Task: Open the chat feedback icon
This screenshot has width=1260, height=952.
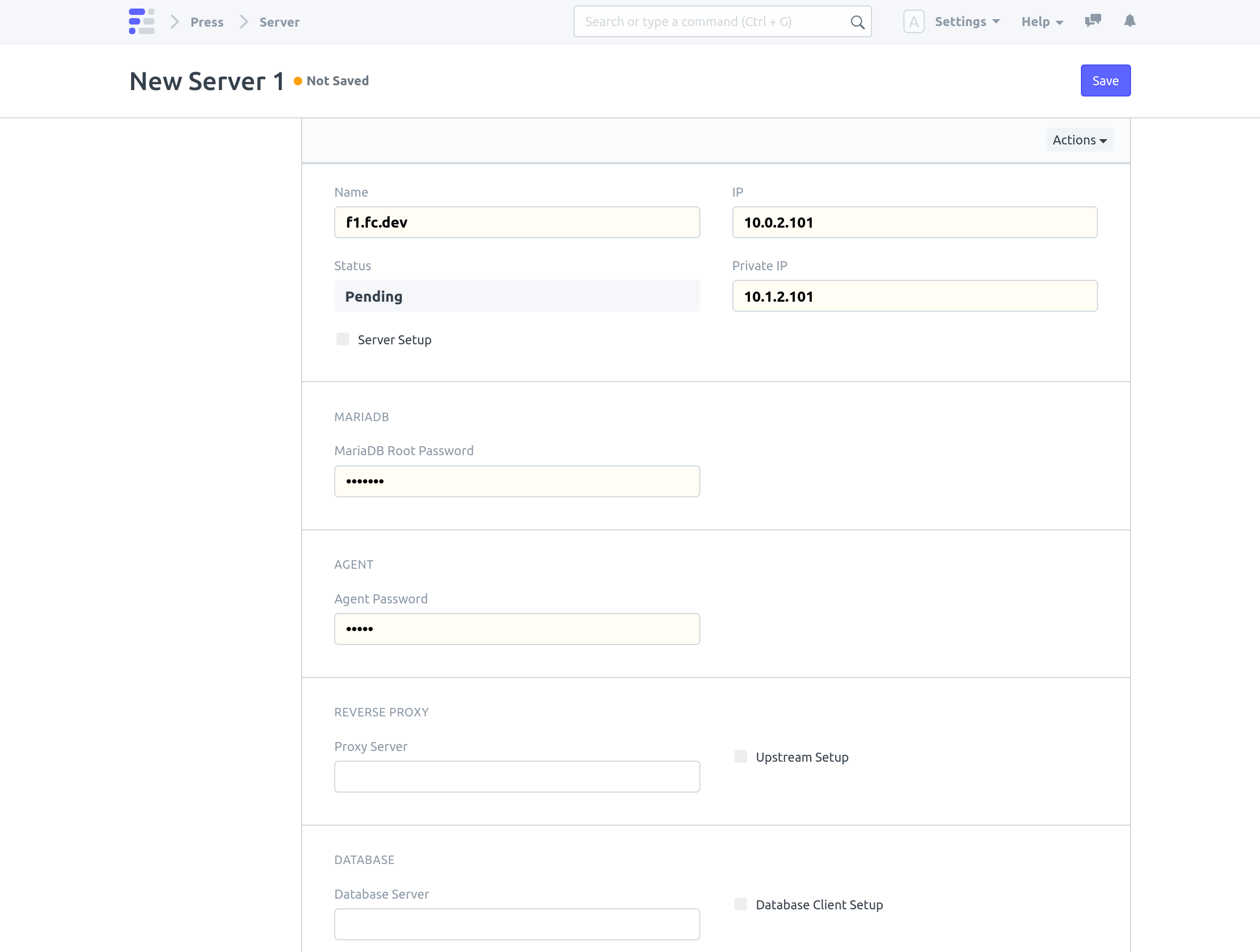Action: 1093,21
